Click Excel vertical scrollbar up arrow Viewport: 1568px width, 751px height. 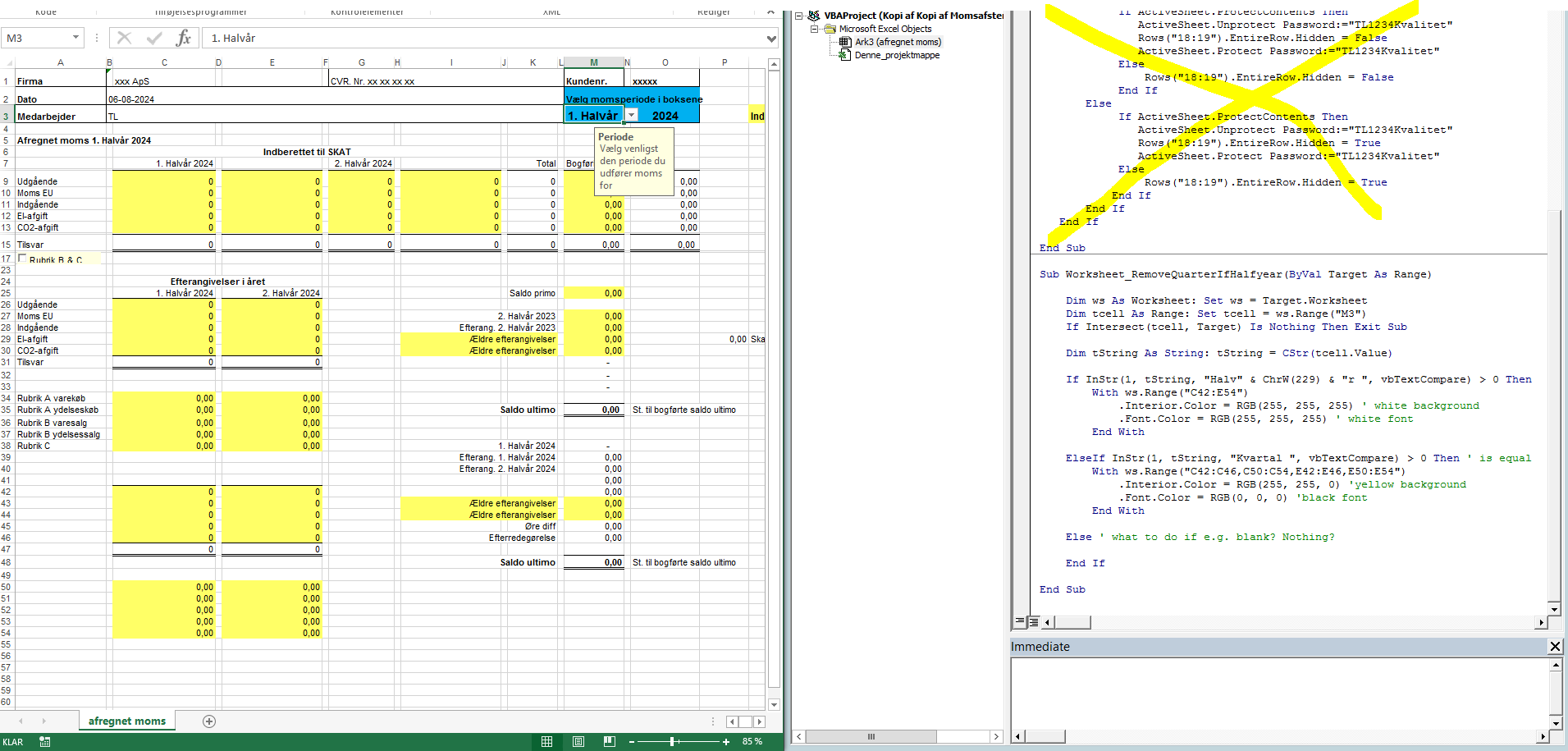(x=774, y=64)
